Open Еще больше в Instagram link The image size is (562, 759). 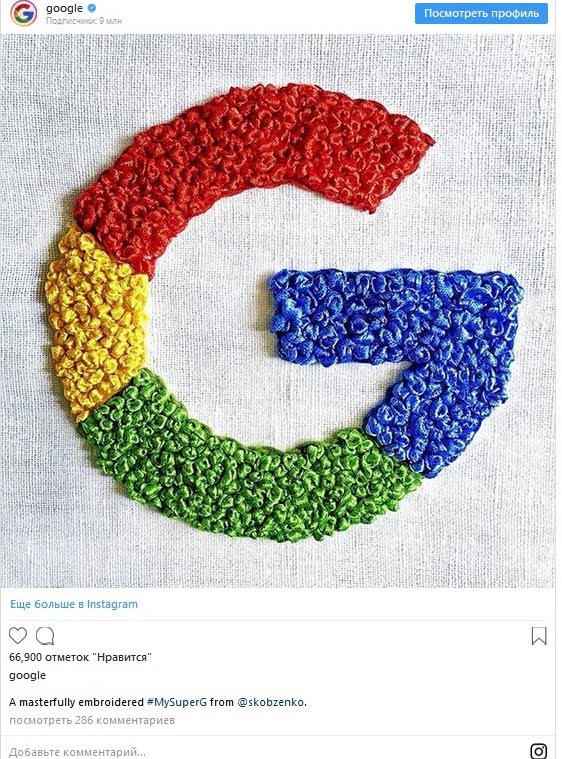click(74, 604)
